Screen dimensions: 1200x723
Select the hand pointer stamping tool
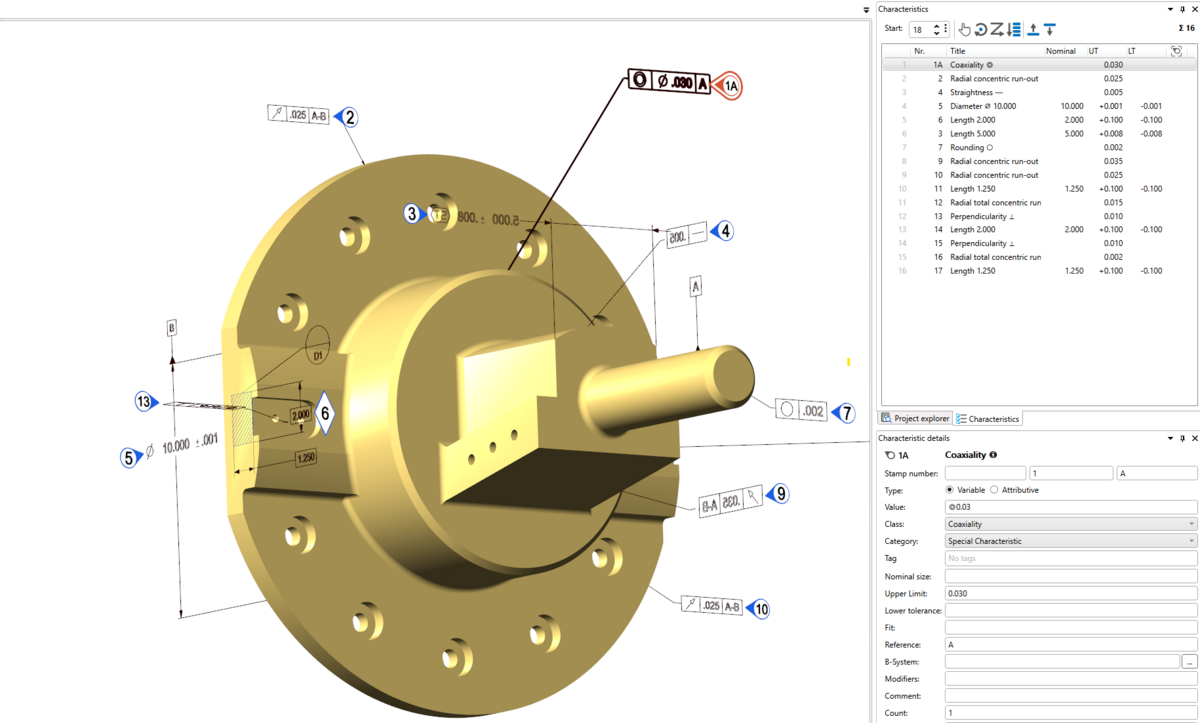964,29
